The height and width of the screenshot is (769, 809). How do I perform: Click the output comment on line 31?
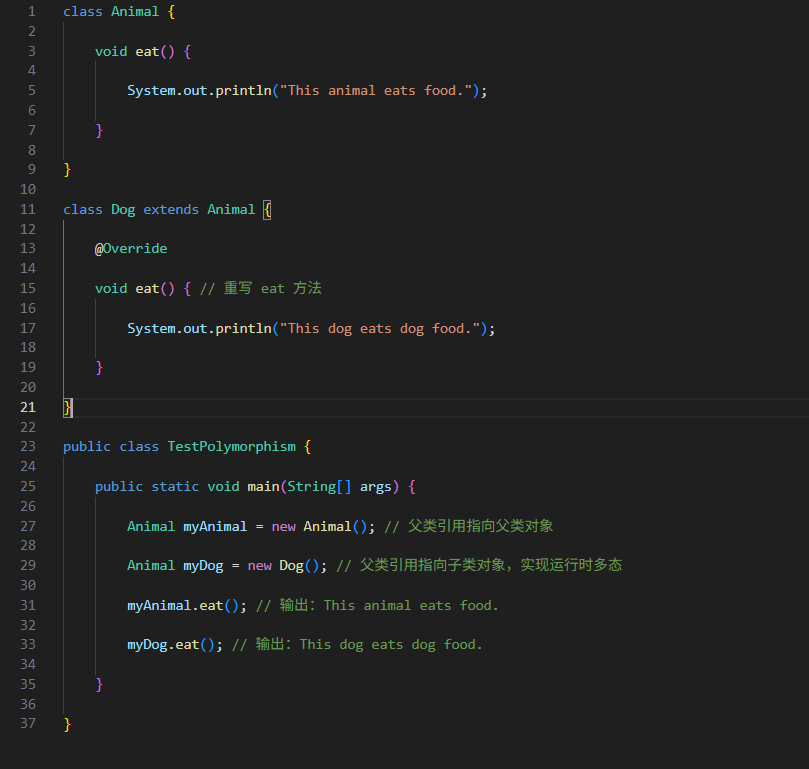click(x=377, y=605)
